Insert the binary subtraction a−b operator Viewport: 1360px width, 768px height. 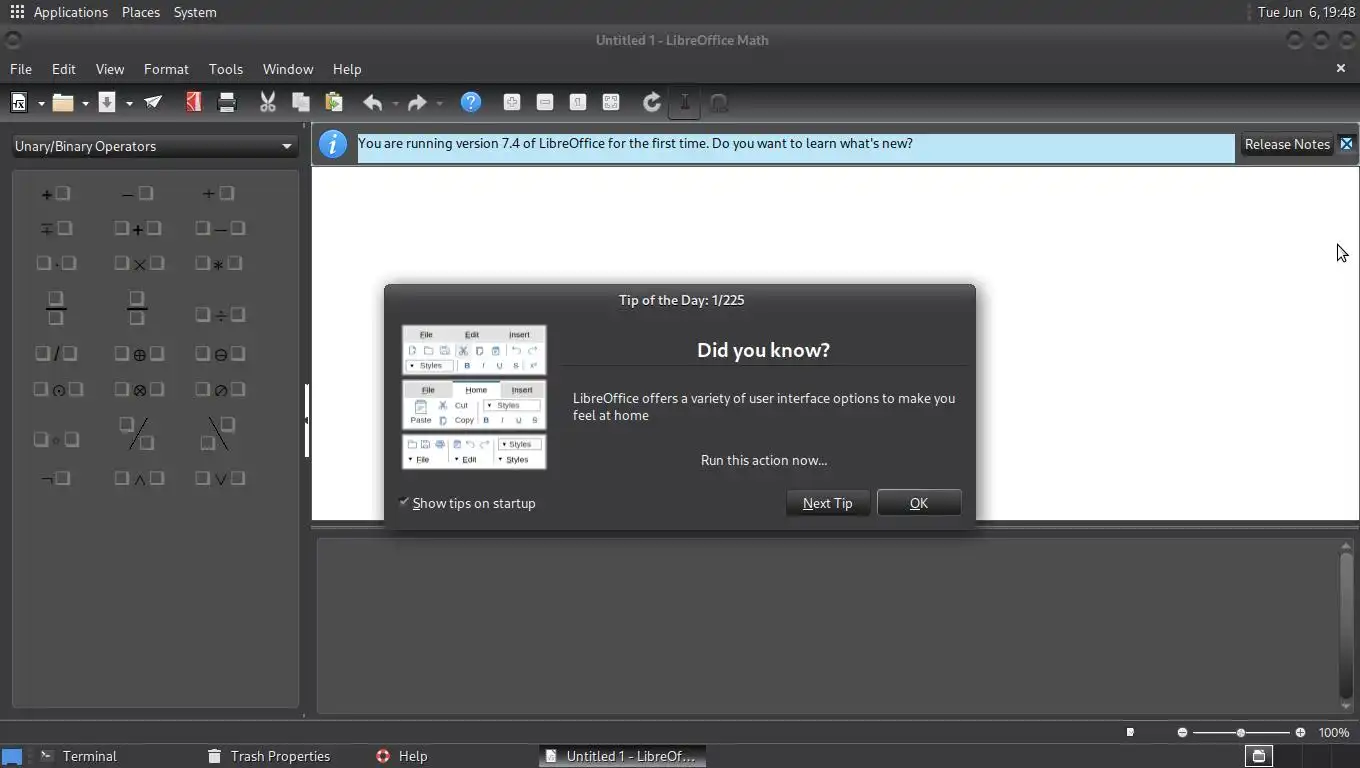tap(220, 228)
